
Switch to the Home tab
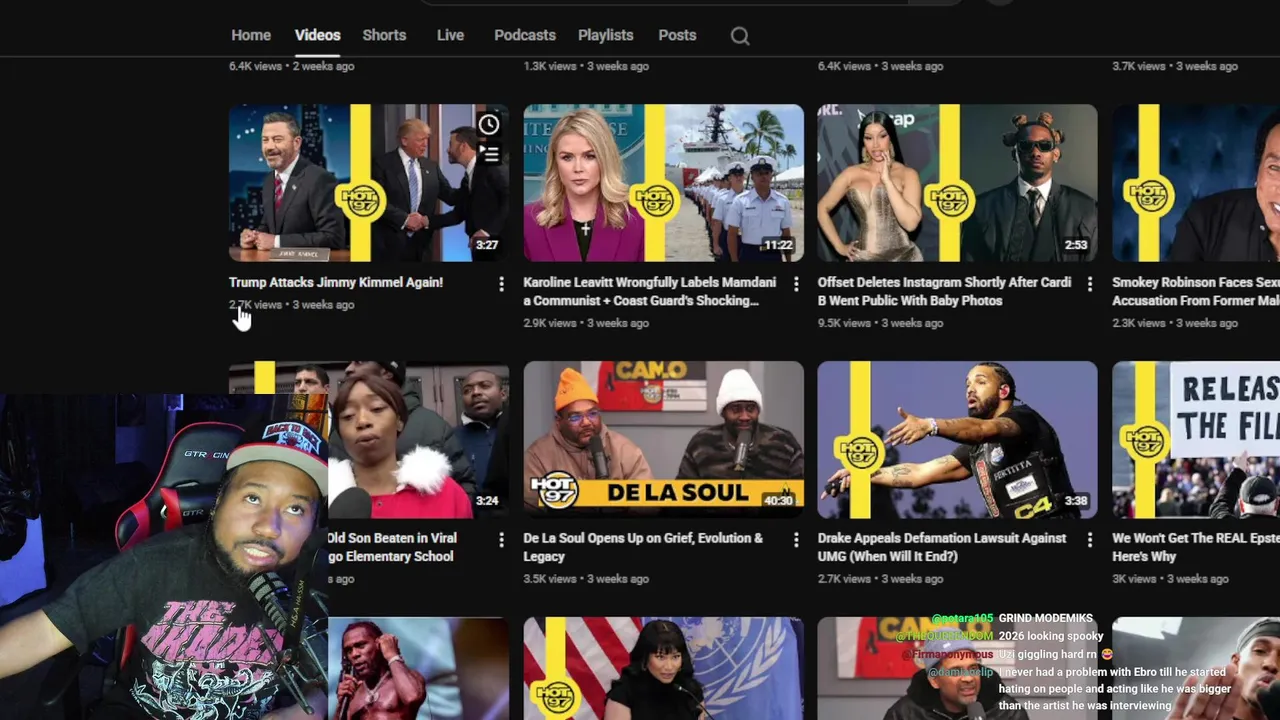[x=251, y=35]
